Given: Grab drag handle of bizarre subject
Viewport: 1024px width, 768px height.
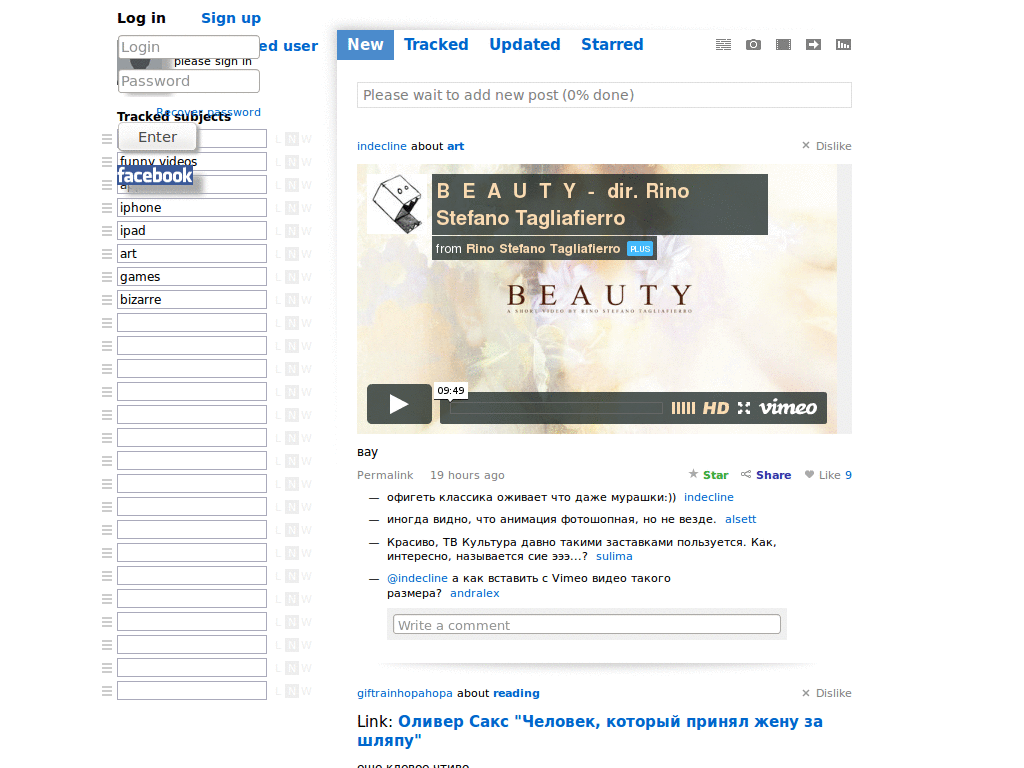Looking at the screenshot, I should (107, 300).
